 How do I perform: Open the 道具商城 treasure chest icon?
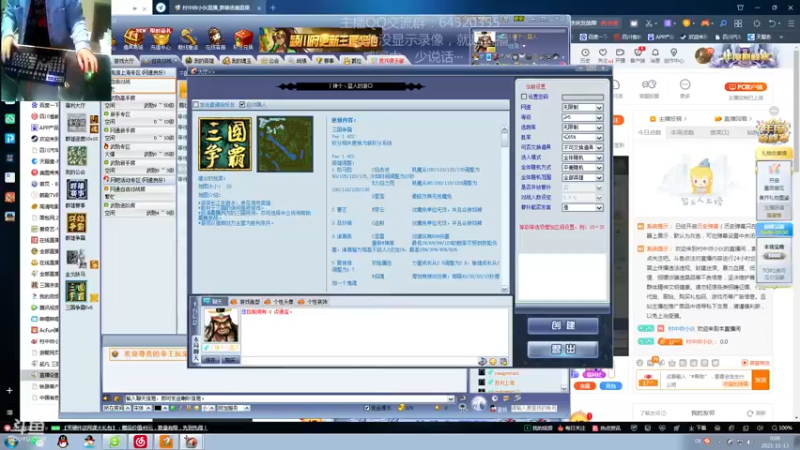(133, 38)
